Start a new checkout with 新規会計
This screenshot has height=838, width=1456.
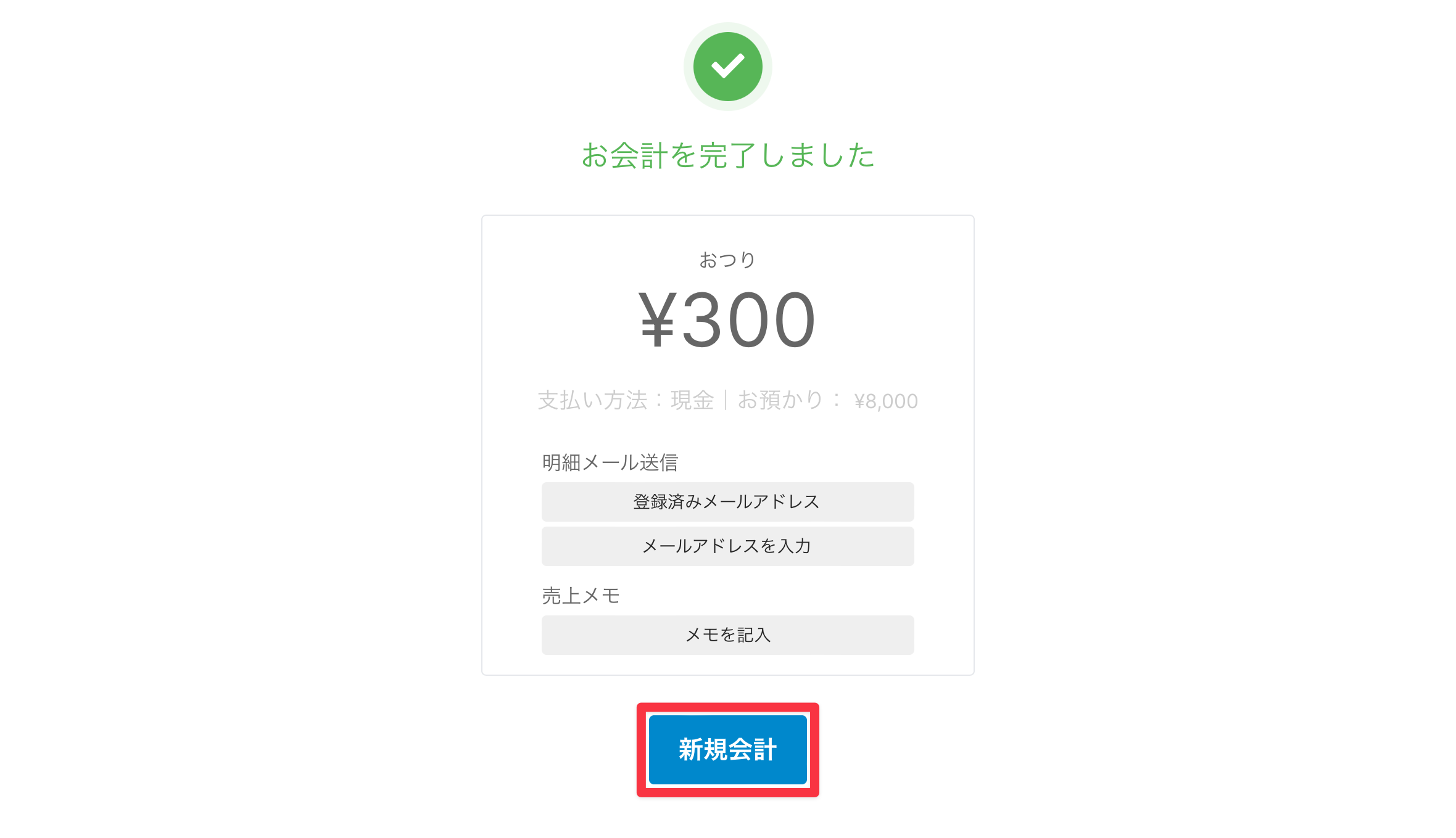pos(727,749)
